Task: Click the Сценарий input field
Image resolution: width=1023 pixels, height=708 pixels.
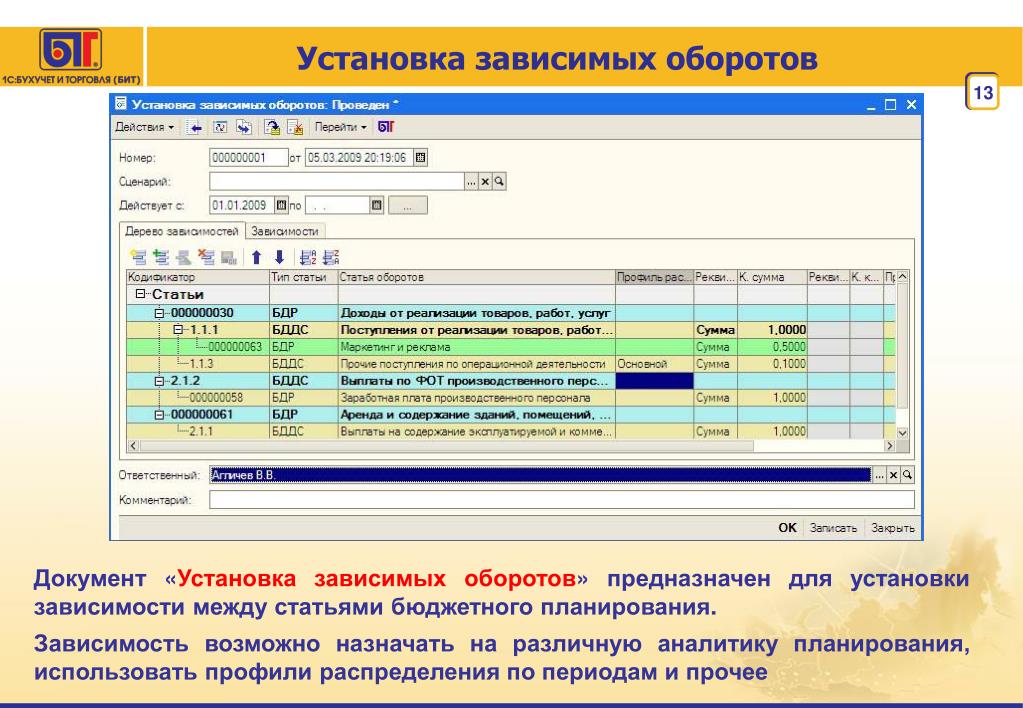Action: [x=337, y=181]
